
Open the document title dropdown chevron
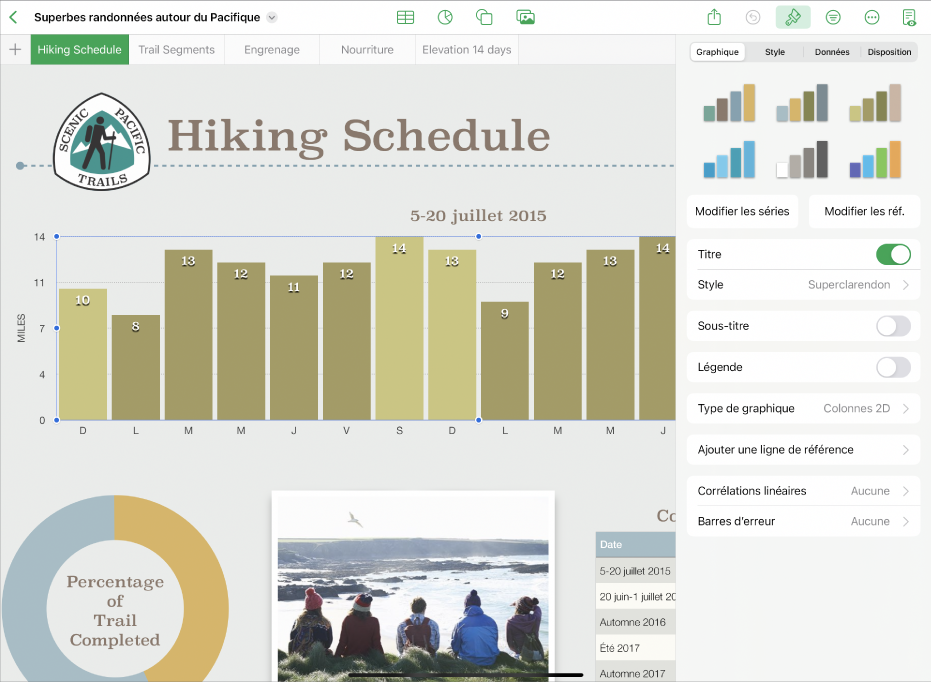pos(271,17)
